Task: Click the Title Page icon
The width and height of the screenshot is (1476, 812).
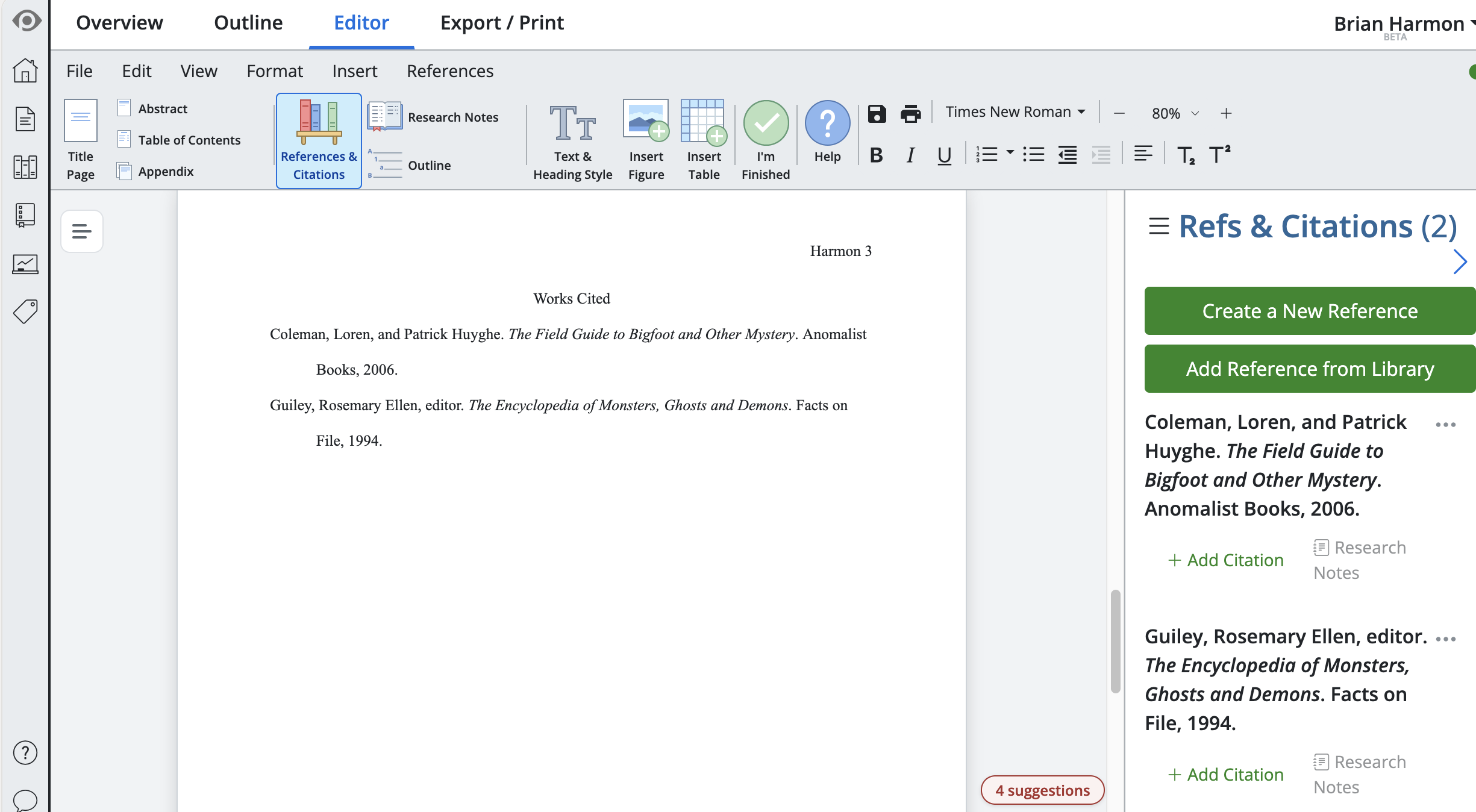Action: tap(81, 140)
